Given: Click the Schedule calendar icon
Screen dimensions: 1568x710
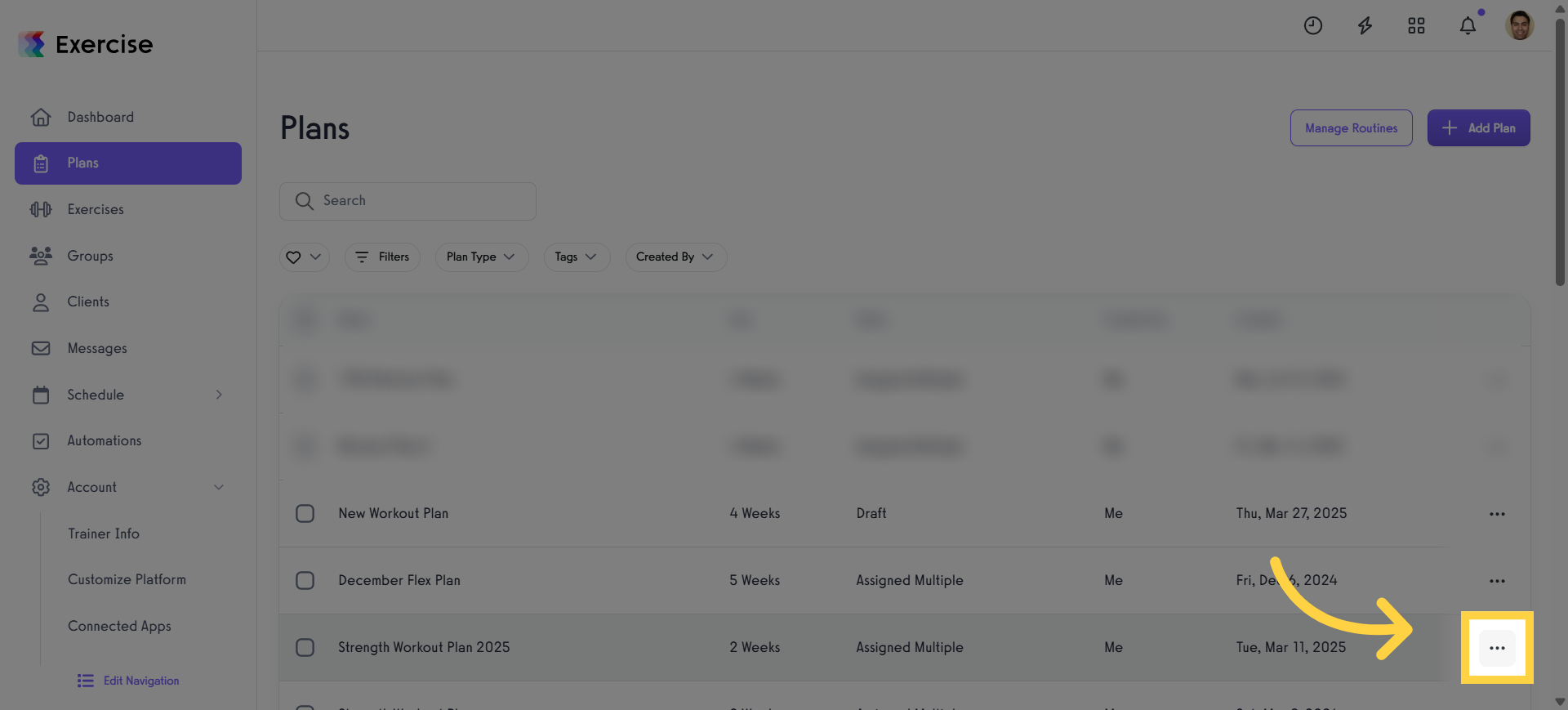Looking at the screenshot, I should pos(41,395).
